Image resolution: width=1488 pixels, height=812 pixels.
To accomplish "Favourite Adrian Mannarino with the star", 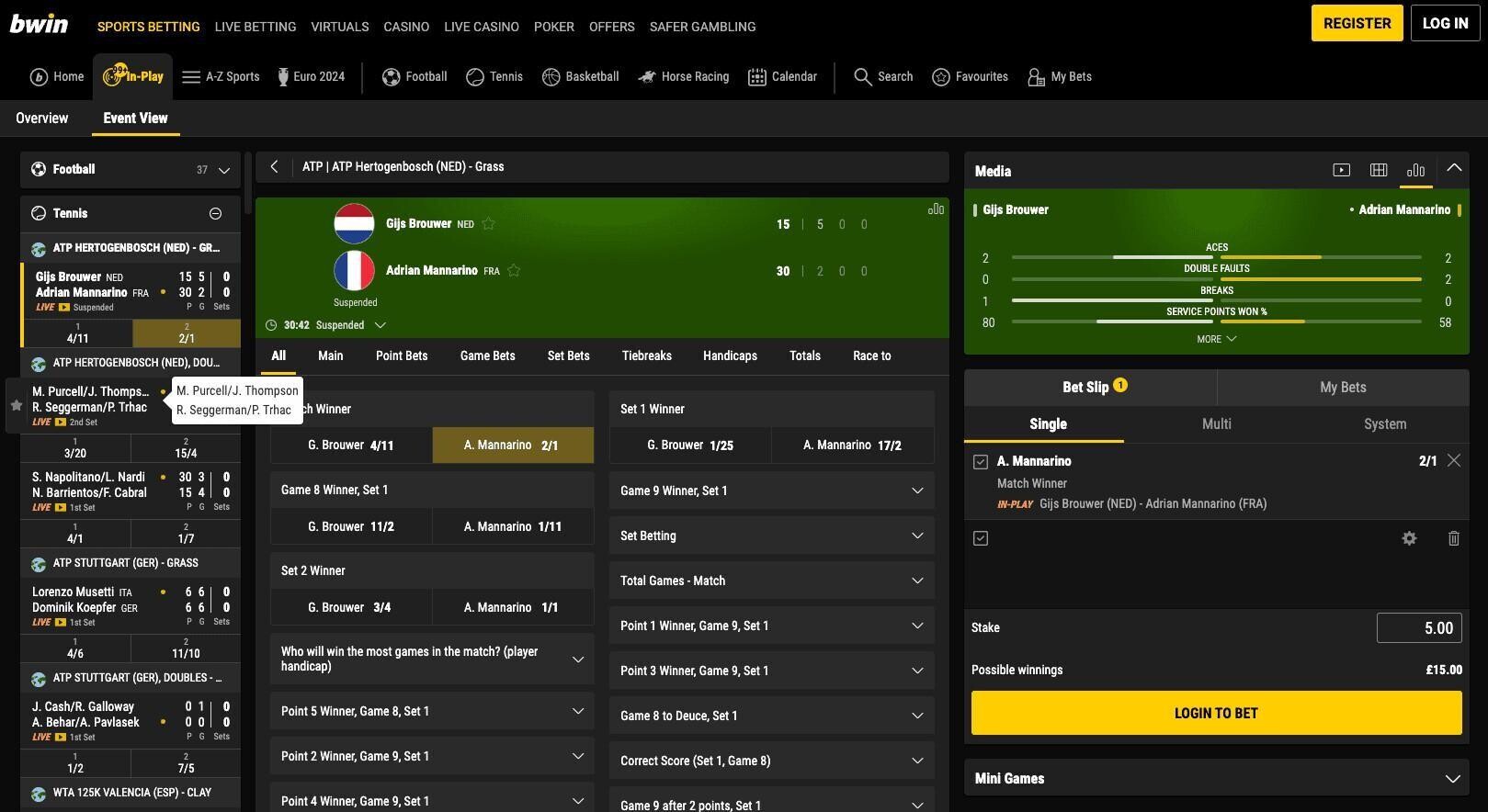I will point(514,271).
